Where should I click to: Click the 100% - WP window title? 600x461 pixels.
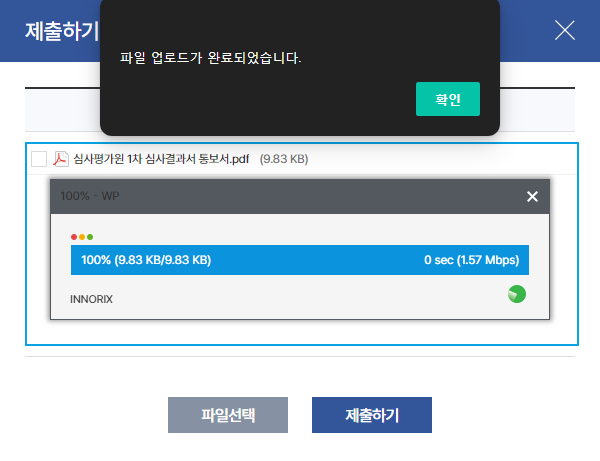point(90,196)
